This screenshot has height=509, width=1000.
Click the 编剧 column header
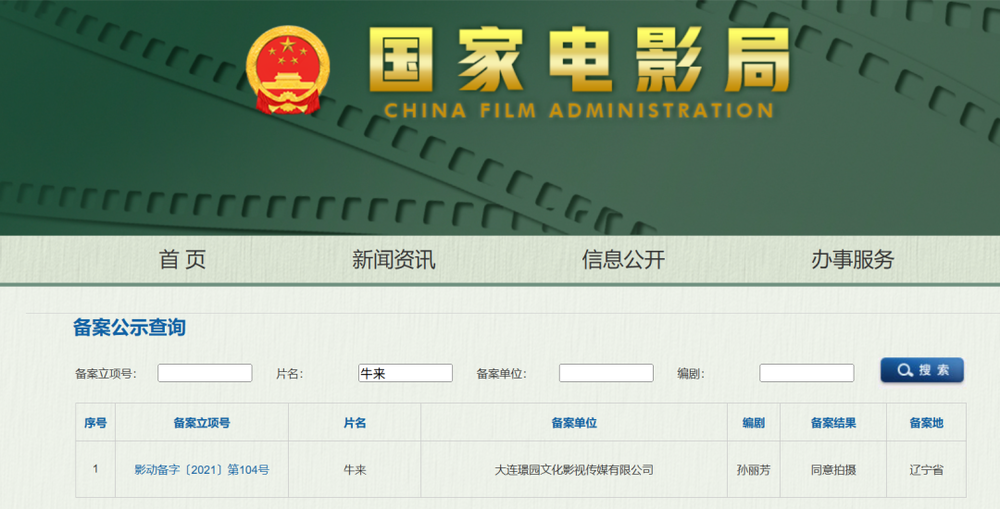[x=754, y=423]
